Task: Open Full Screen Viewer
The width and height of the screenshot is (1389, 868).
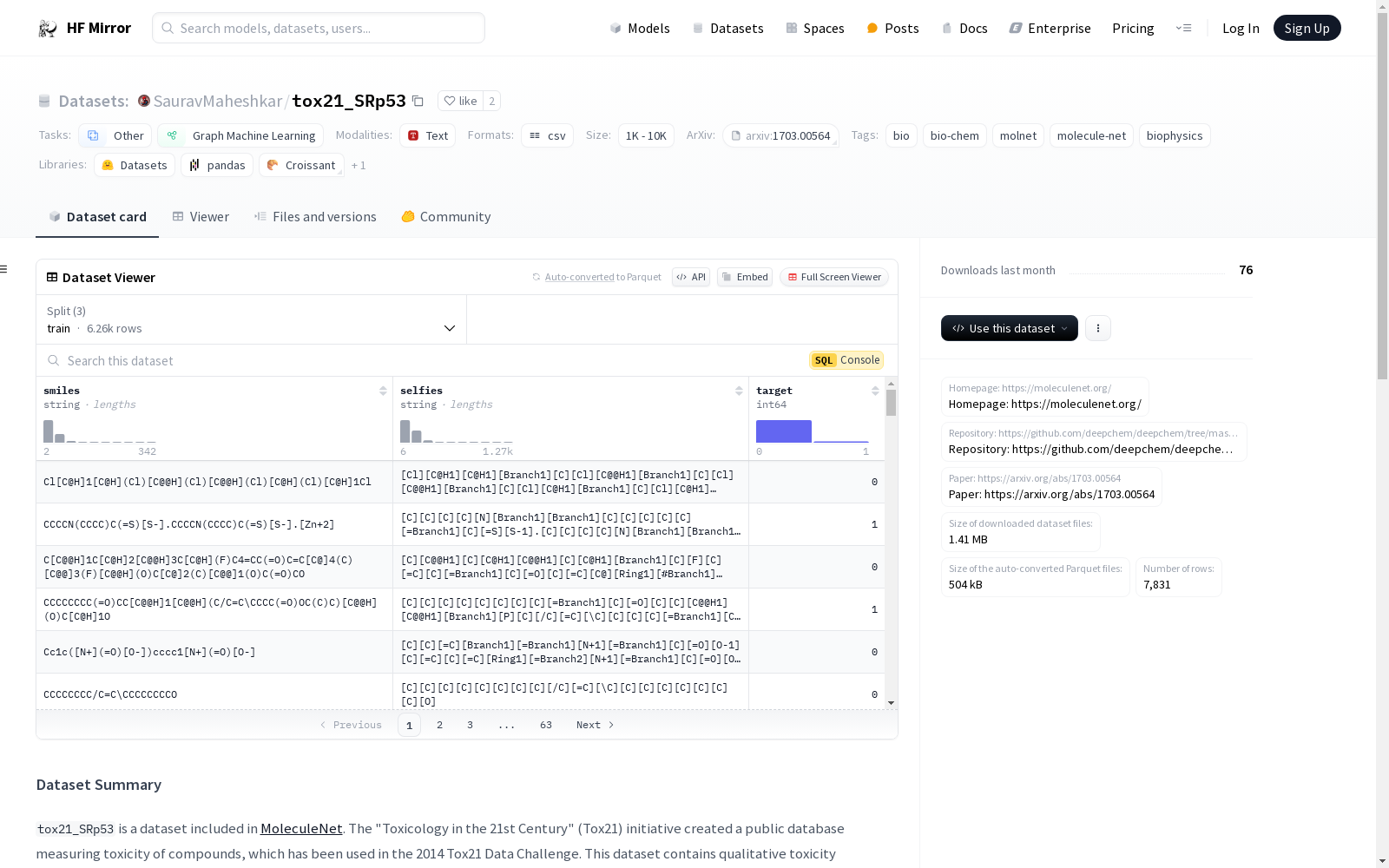Action: tap(834, 277)
